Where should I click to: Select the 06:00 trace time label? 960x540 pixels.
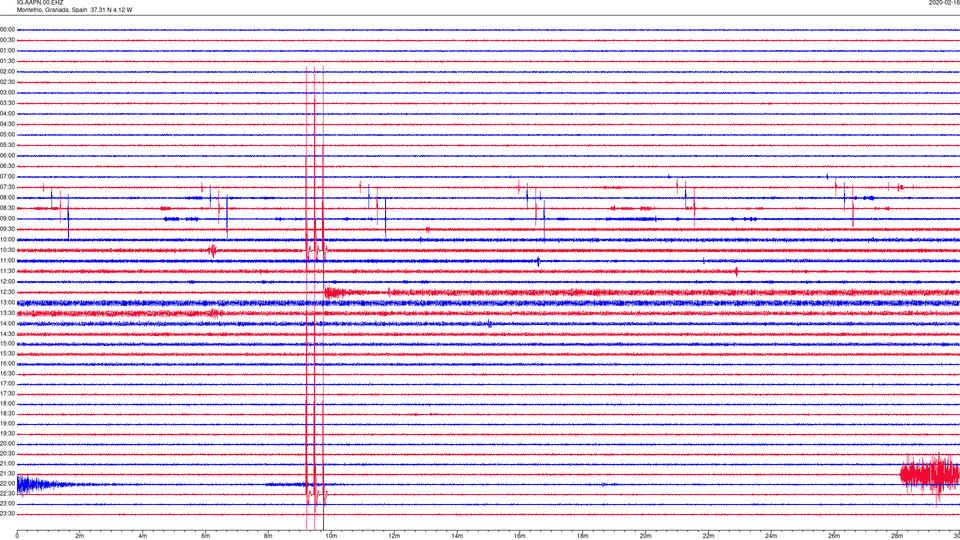pos(7,156)
